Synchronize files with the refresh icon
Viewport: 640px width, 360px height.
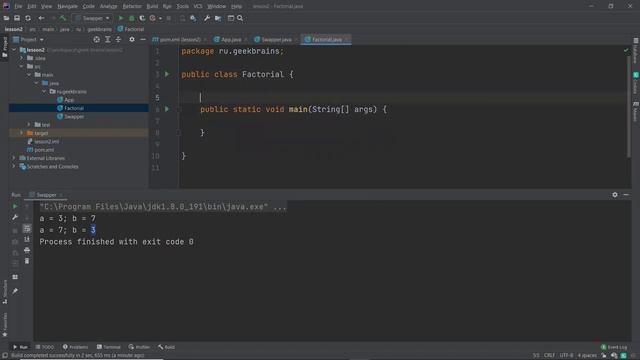(28, 18)
